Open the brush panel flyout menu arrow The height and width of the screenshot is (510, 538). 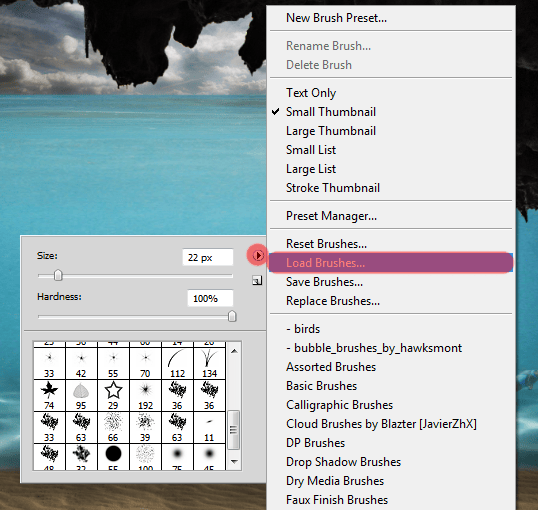(x=258, y=255)
